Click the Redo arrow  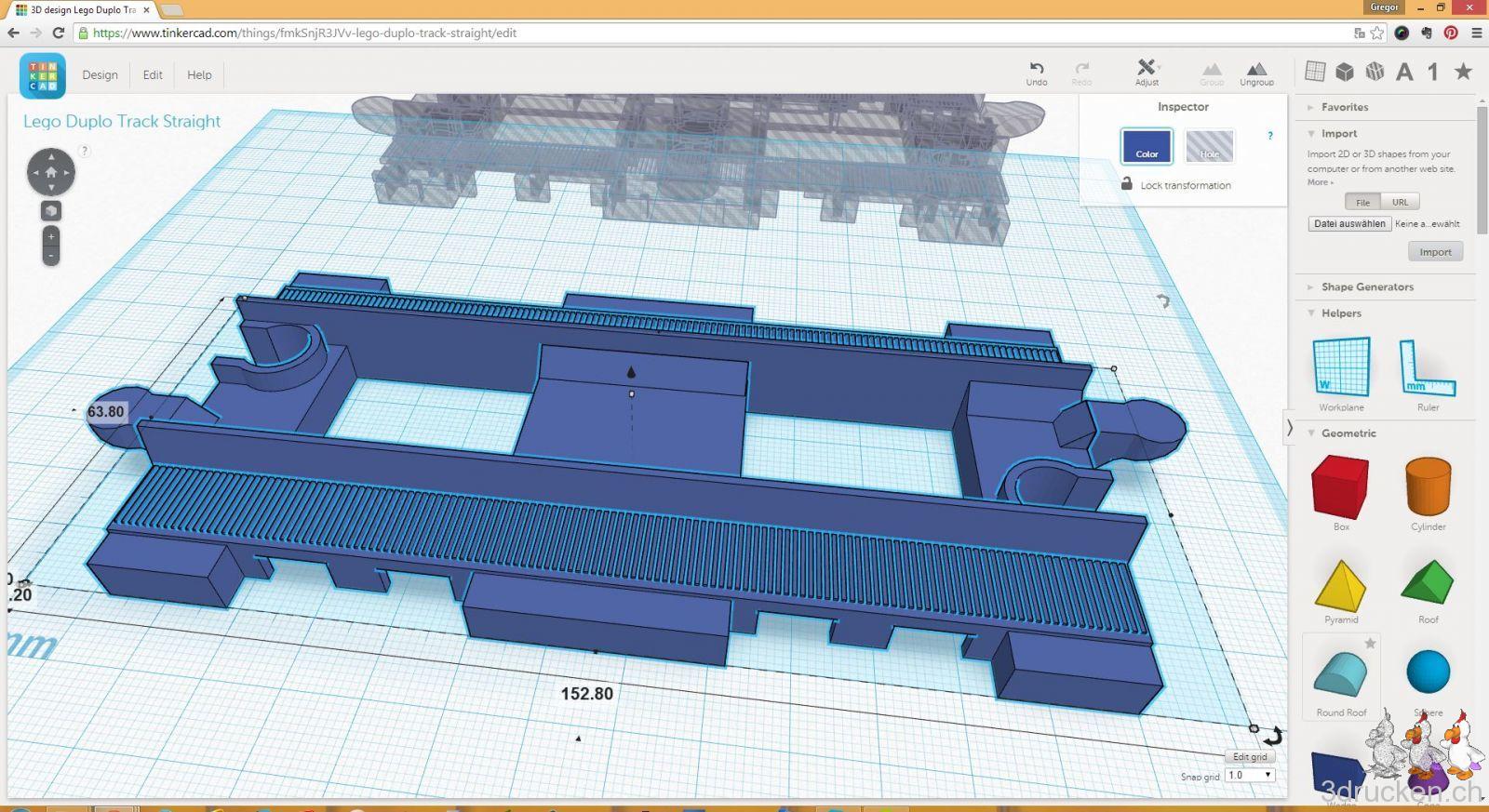point(1081,73)
